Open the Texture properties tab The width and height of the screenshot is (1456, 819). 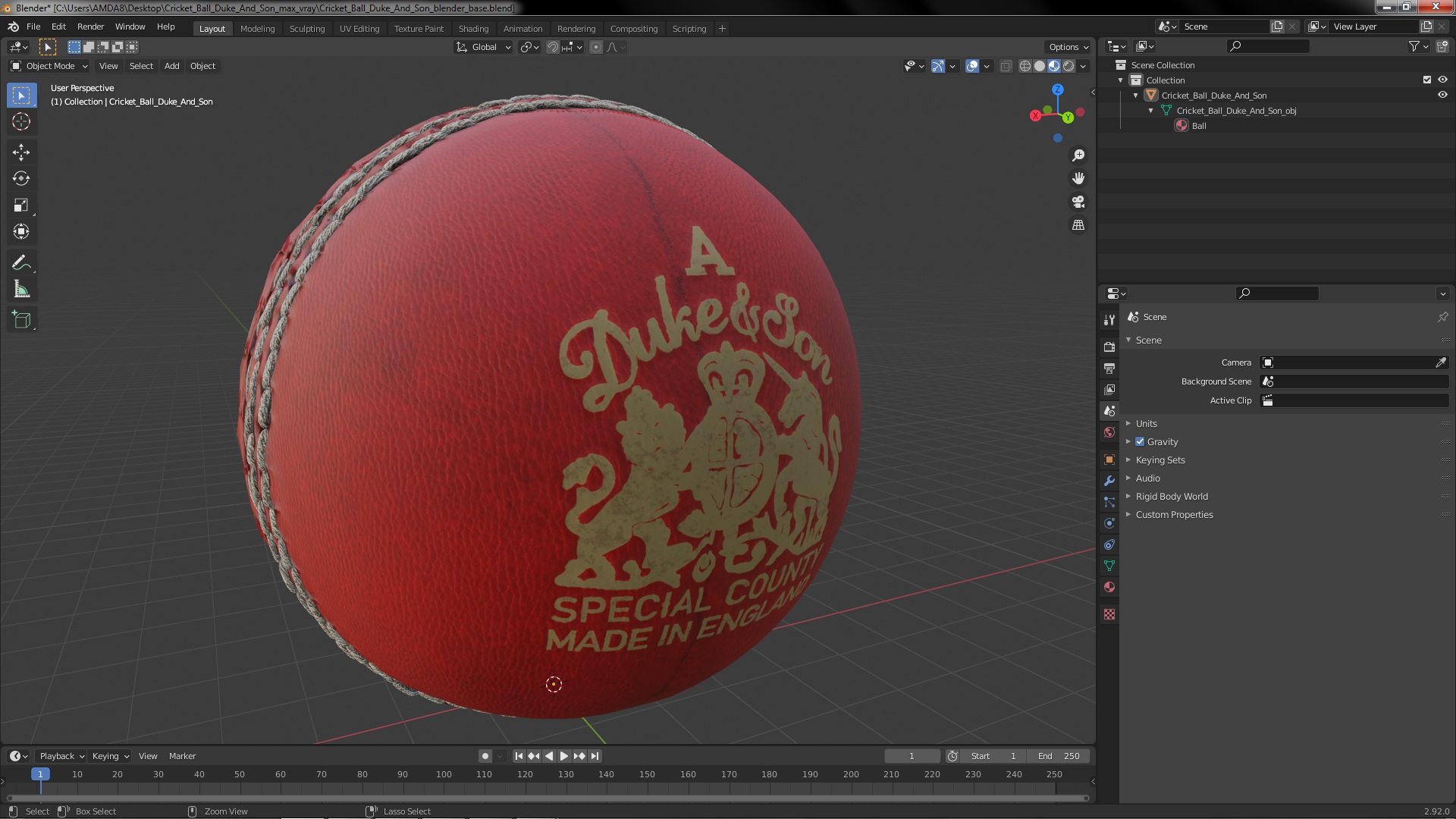[x=1109, y=614]
